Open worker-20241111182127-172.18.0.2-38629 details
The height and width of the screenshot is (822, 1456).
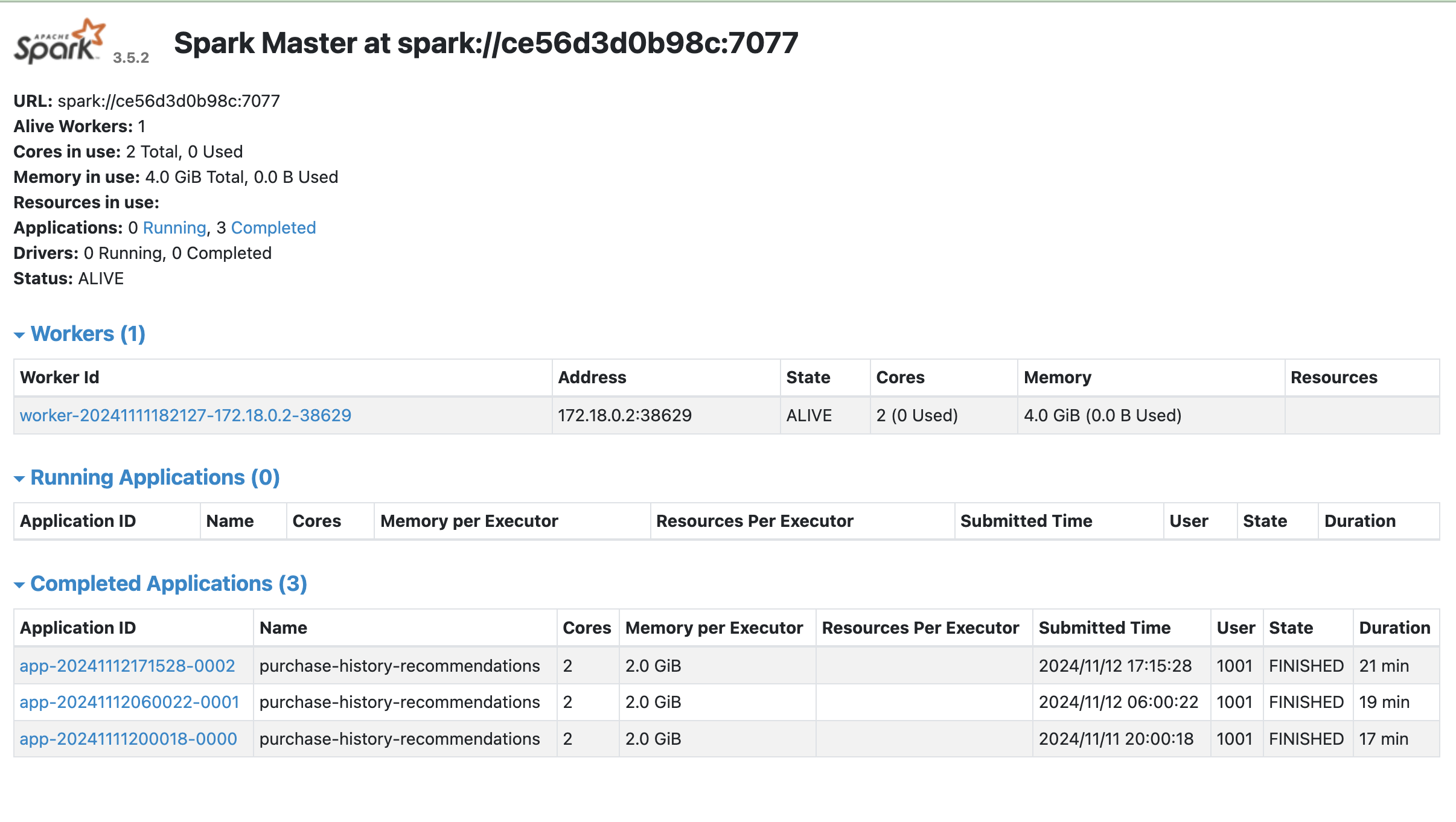[x=185, y=415]
